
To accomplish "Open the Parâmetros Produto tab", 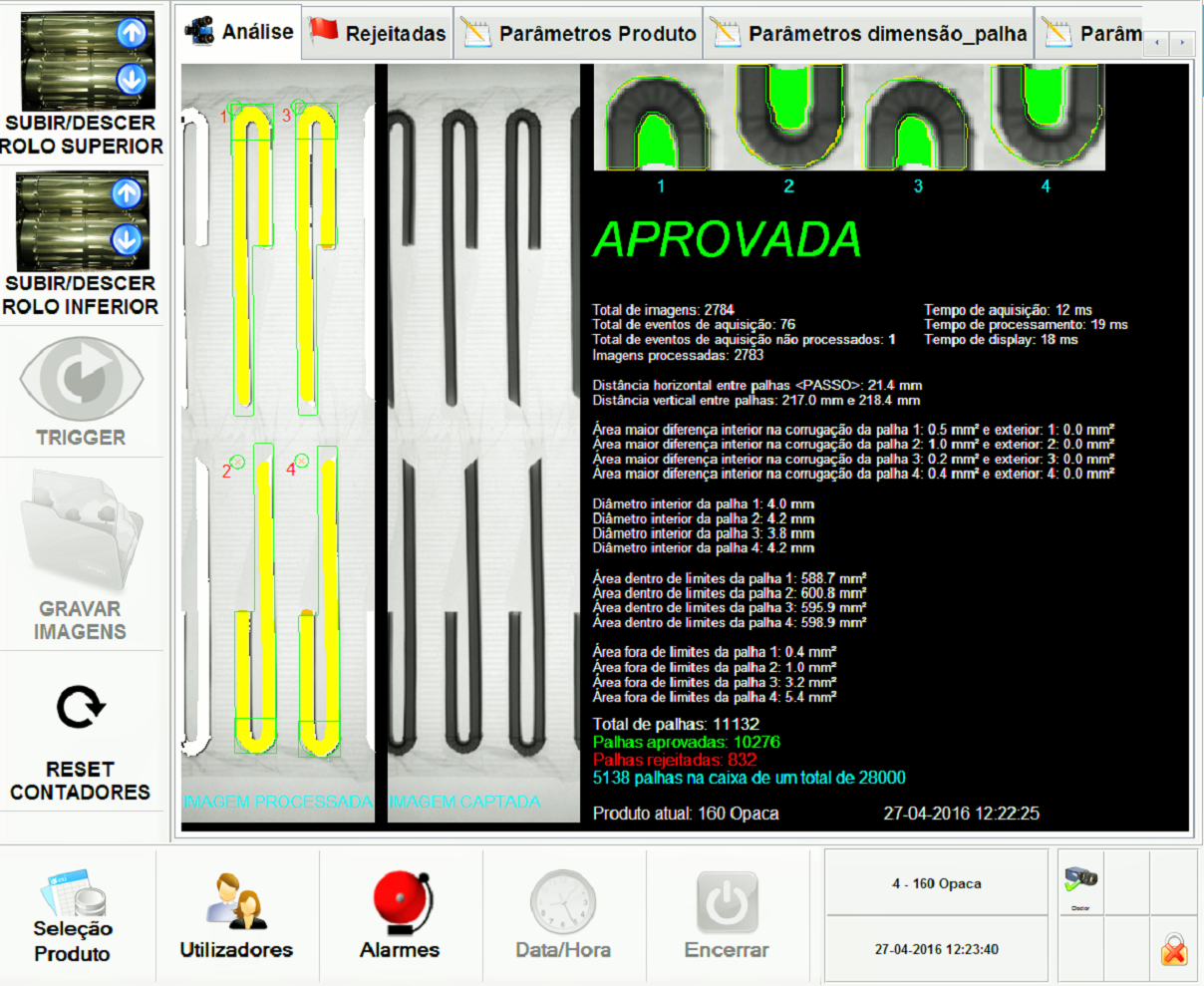I will (579, 33).
